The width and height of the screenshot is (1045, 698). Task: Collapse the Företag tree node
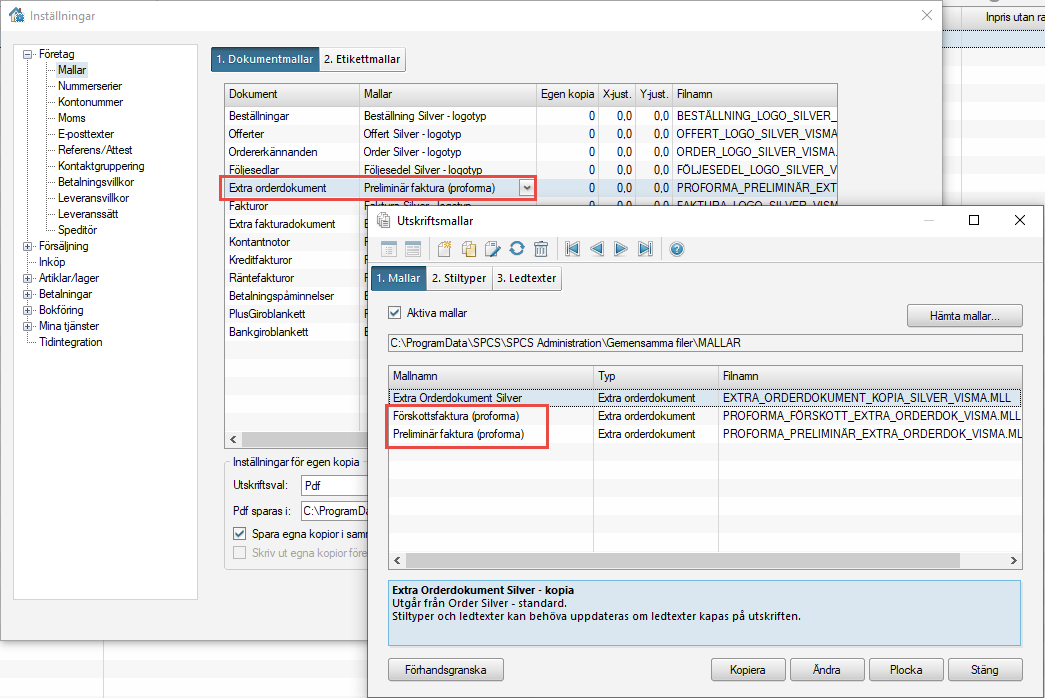coord(28,54)
